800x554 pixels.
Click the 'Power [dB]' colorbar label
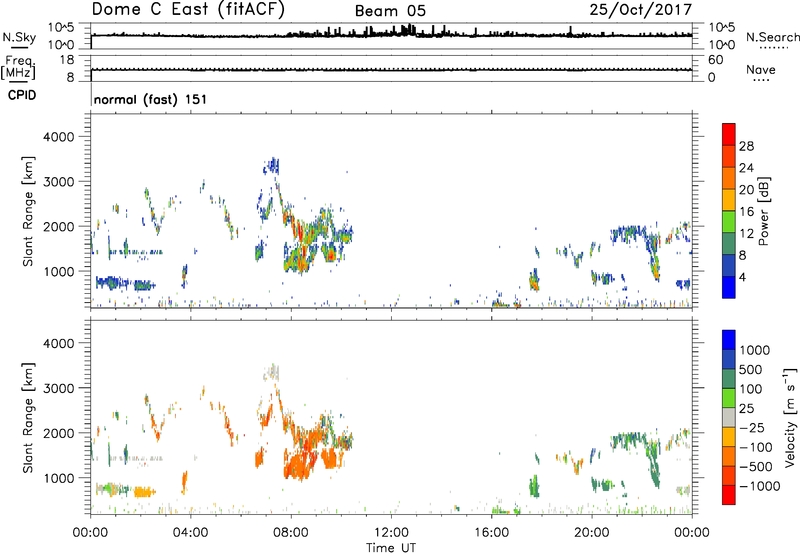pos(763,211)
